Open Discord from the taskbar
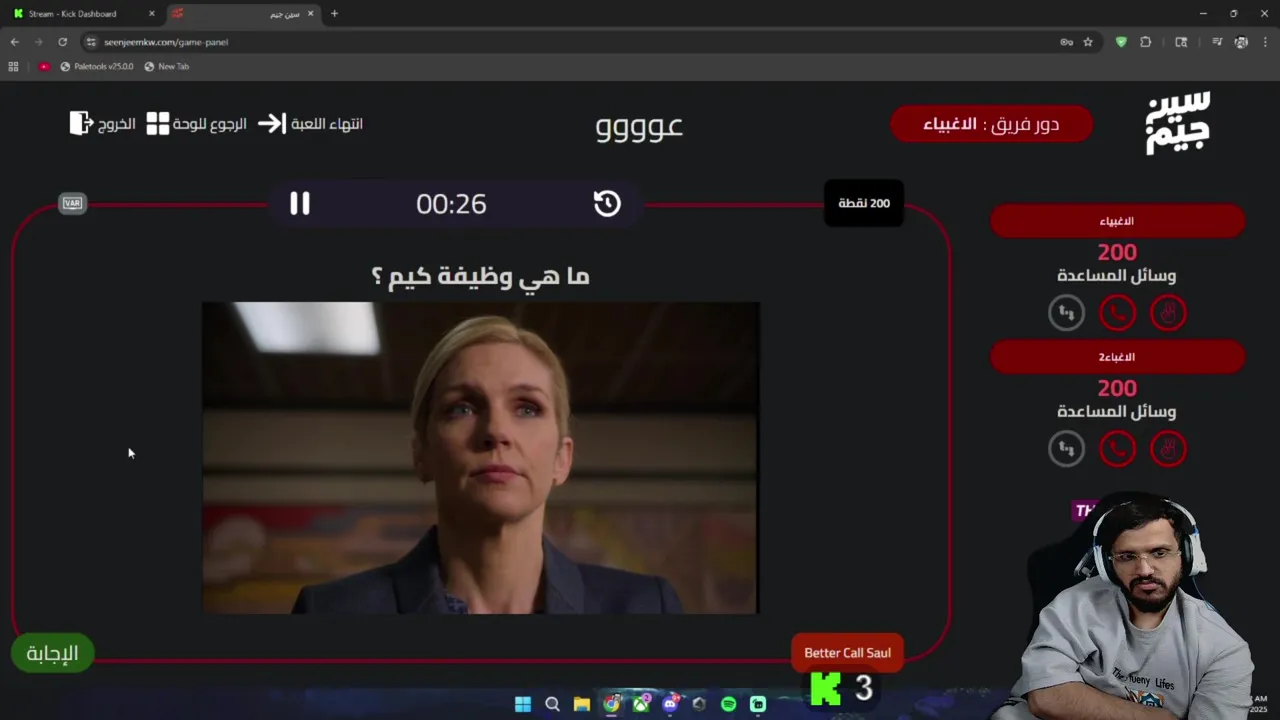The height and width of the screenshot is (720, 1280). (670, 704)
